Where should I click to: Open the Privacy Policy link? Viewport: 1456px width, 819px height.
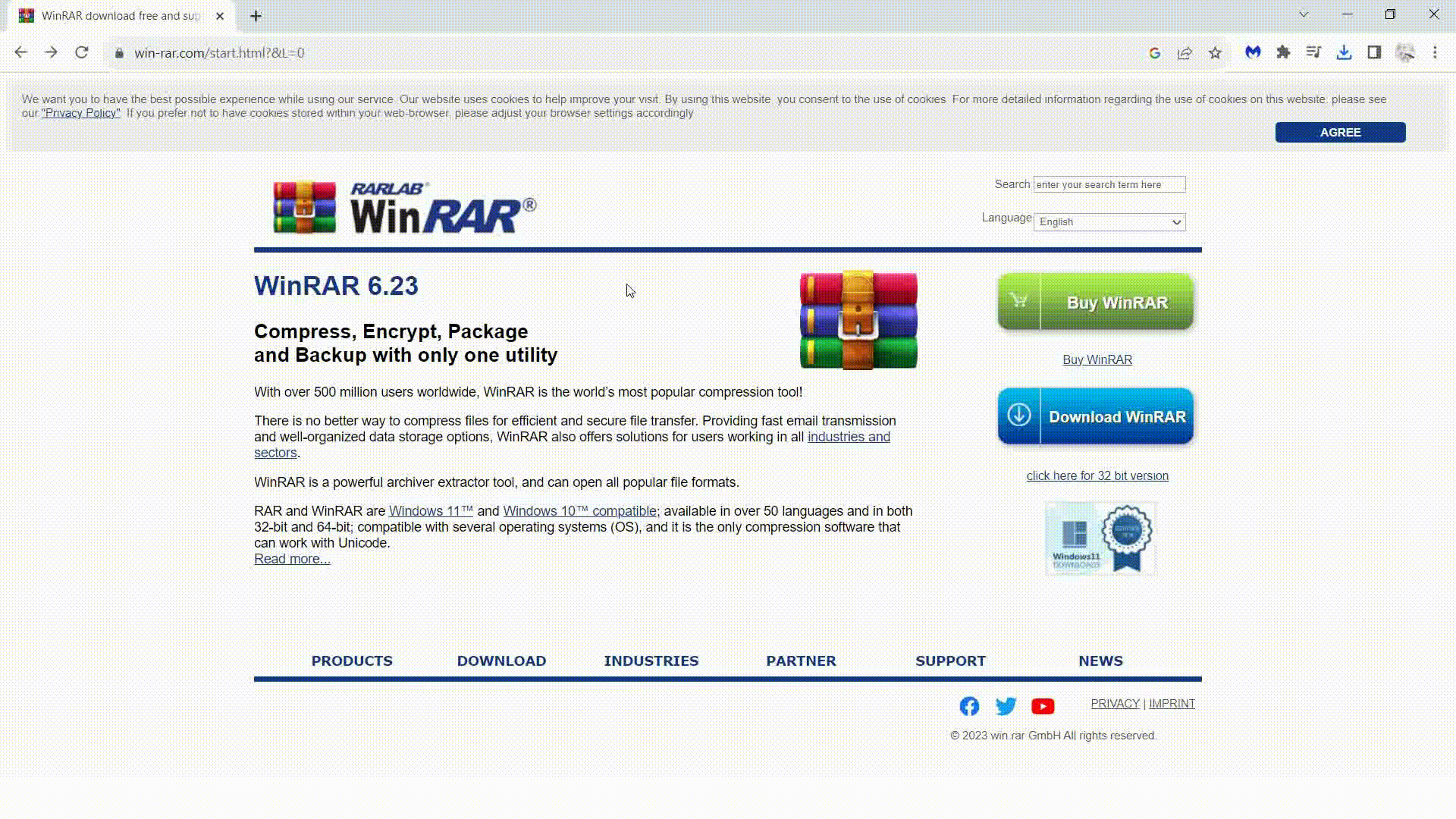(80, 113)
